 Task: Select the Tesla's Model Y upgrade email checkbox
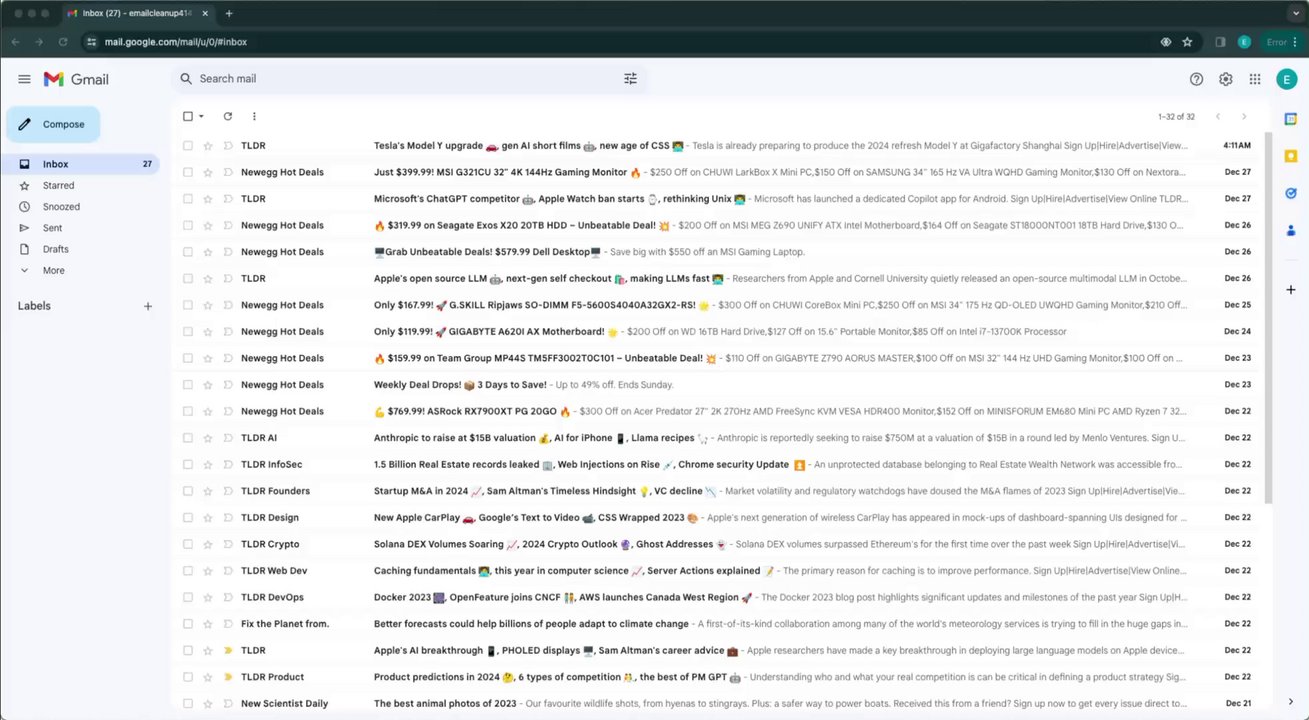point(187,146)
